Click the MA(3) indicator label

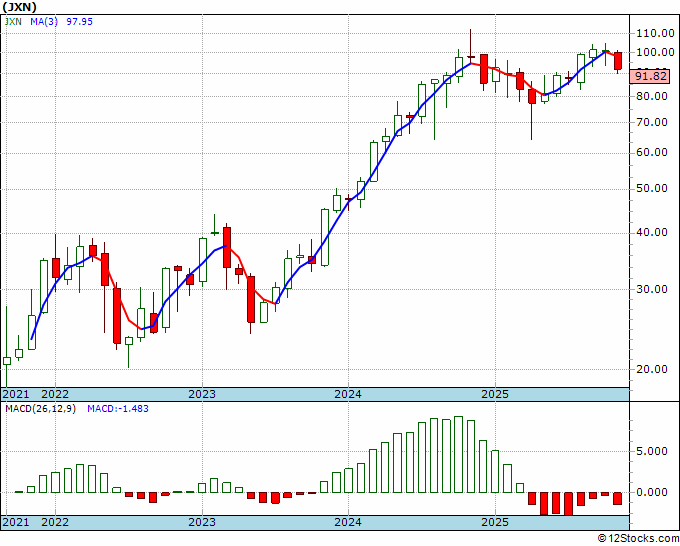click(x=44, y=22)
